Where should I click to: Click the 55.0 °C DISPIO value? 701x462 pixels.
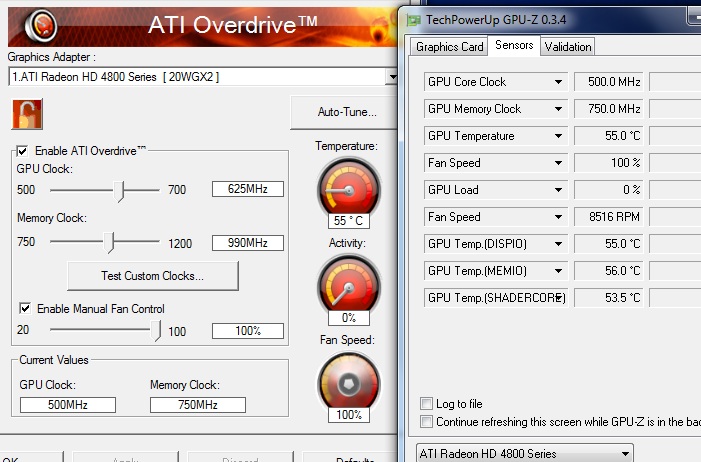tap(609, 244)
